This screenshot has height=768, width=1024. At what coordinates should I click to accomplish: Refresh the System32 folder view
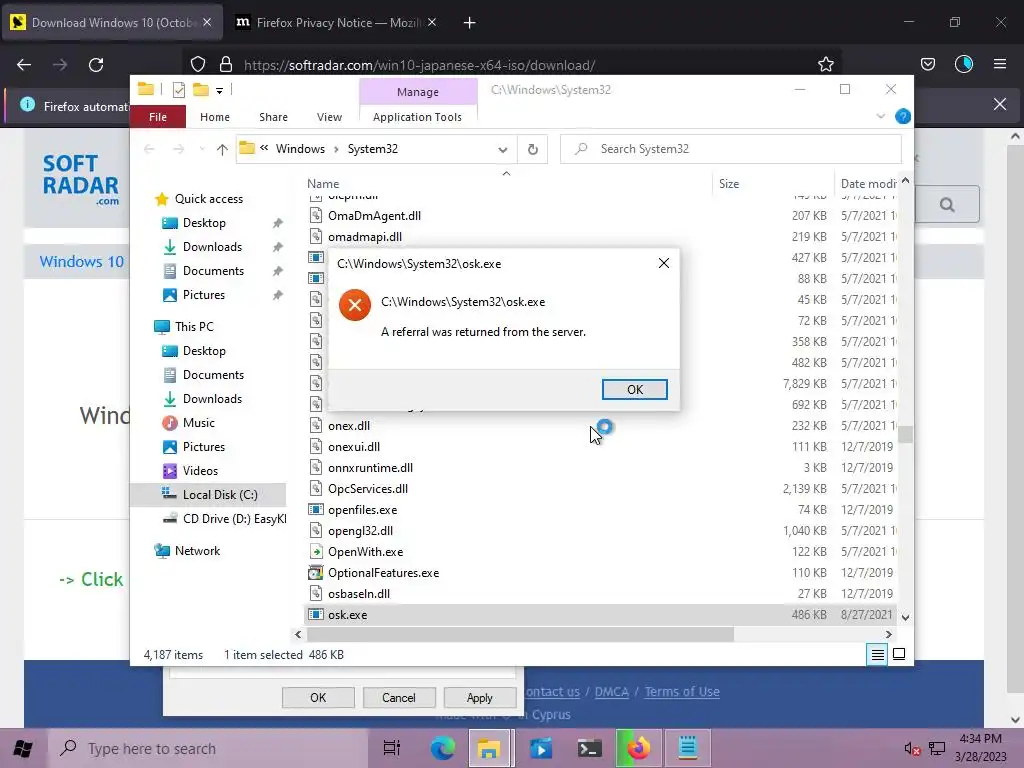coord(533,150)
